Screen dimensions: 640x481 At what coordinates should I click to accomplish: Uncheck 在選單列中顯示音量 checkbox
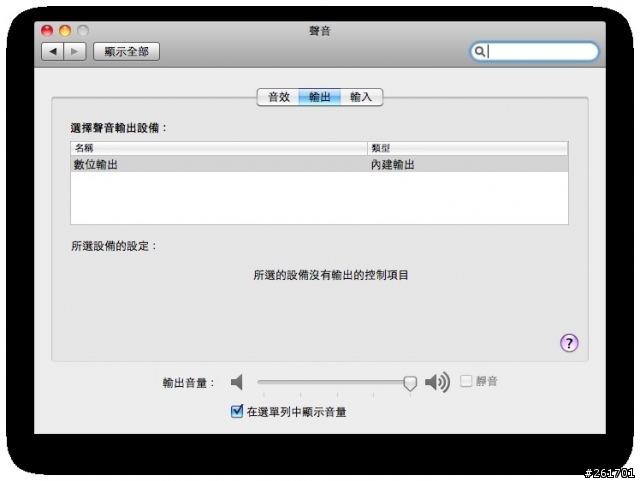coord(237,411)
